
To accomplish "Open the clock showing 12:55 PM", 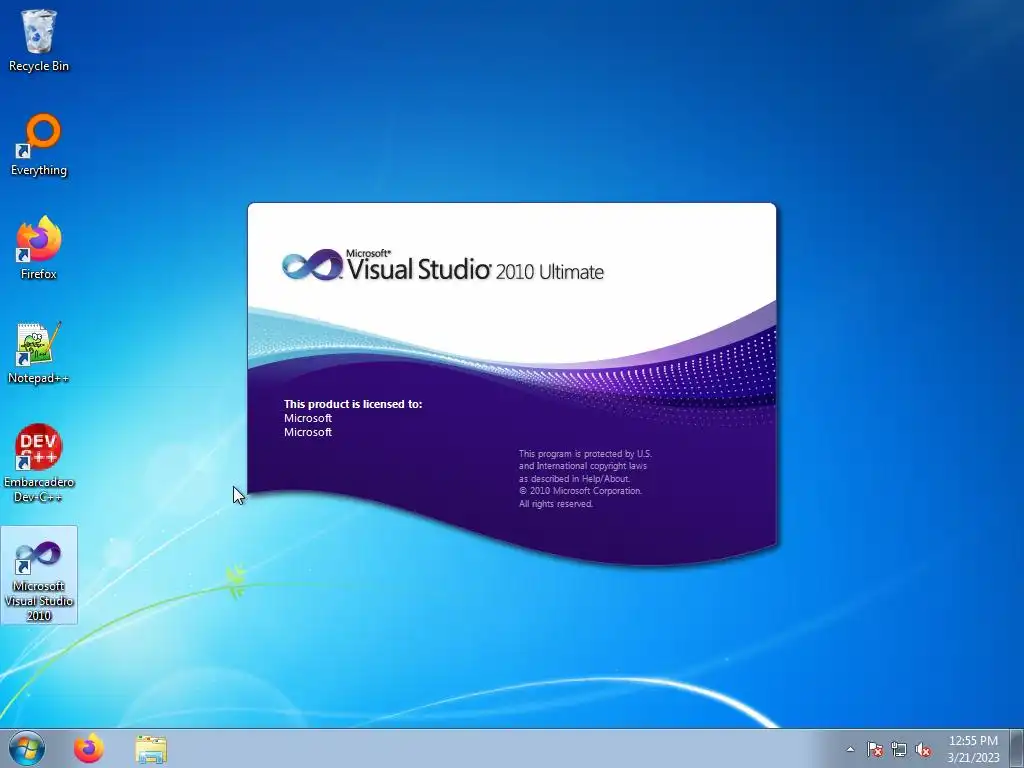I will [x=973, y=748].
